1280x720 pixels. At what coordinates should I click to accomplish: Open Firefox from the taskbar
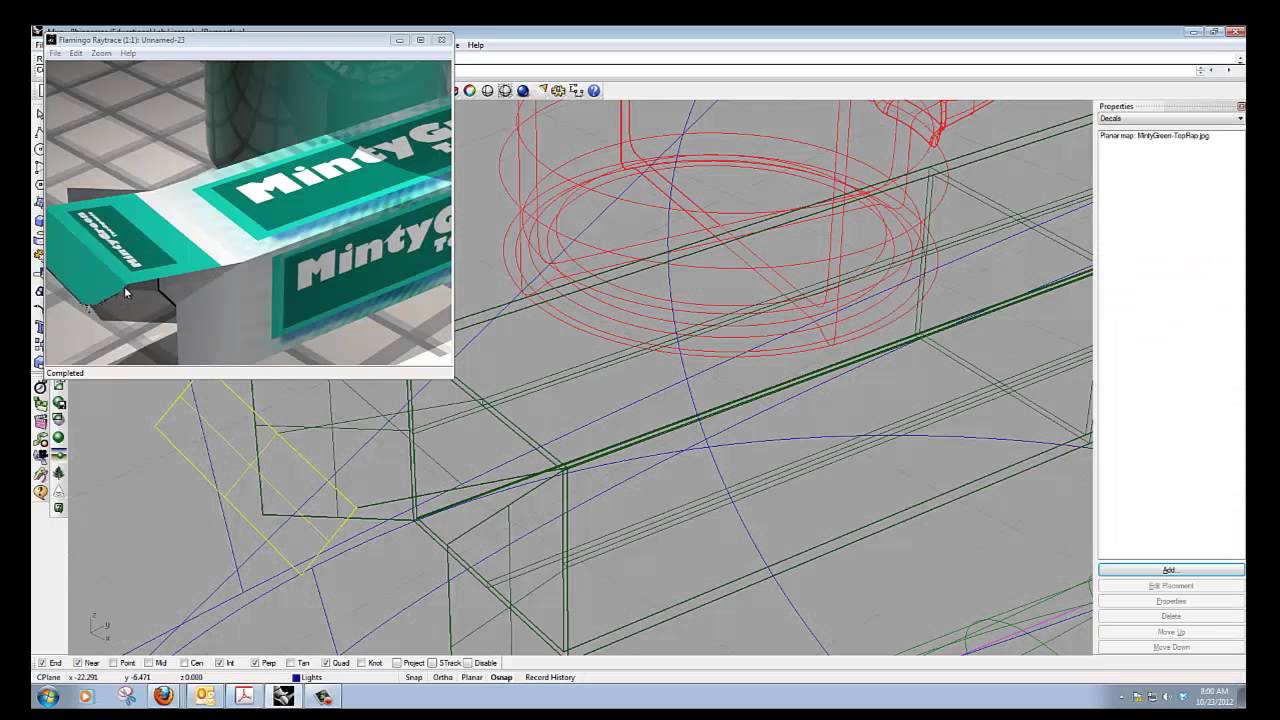coord(164,696)
